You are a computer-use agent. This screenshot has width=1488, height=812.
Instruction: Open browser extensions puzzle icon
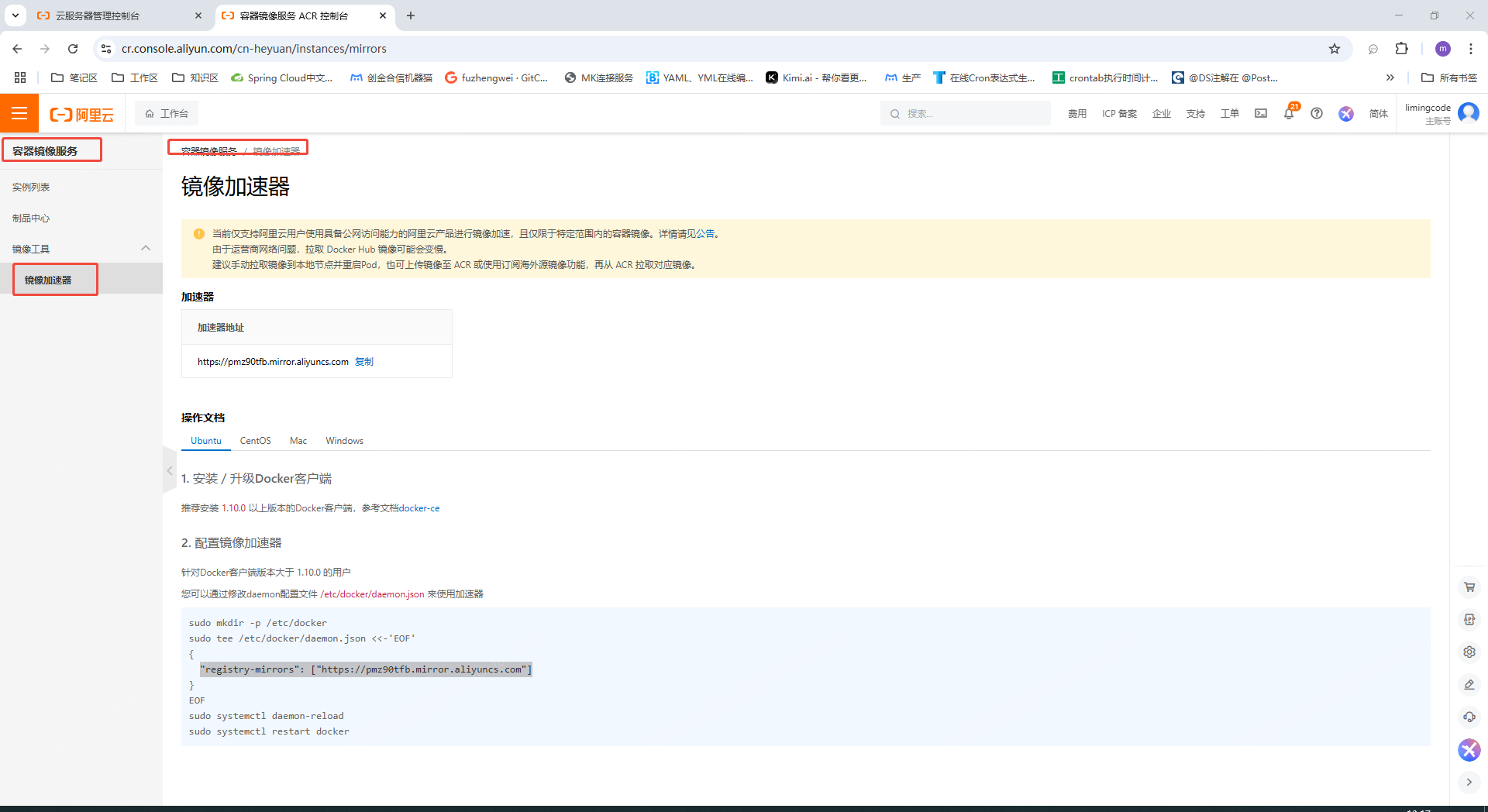pyautogui.click(x=1401, y=49)
